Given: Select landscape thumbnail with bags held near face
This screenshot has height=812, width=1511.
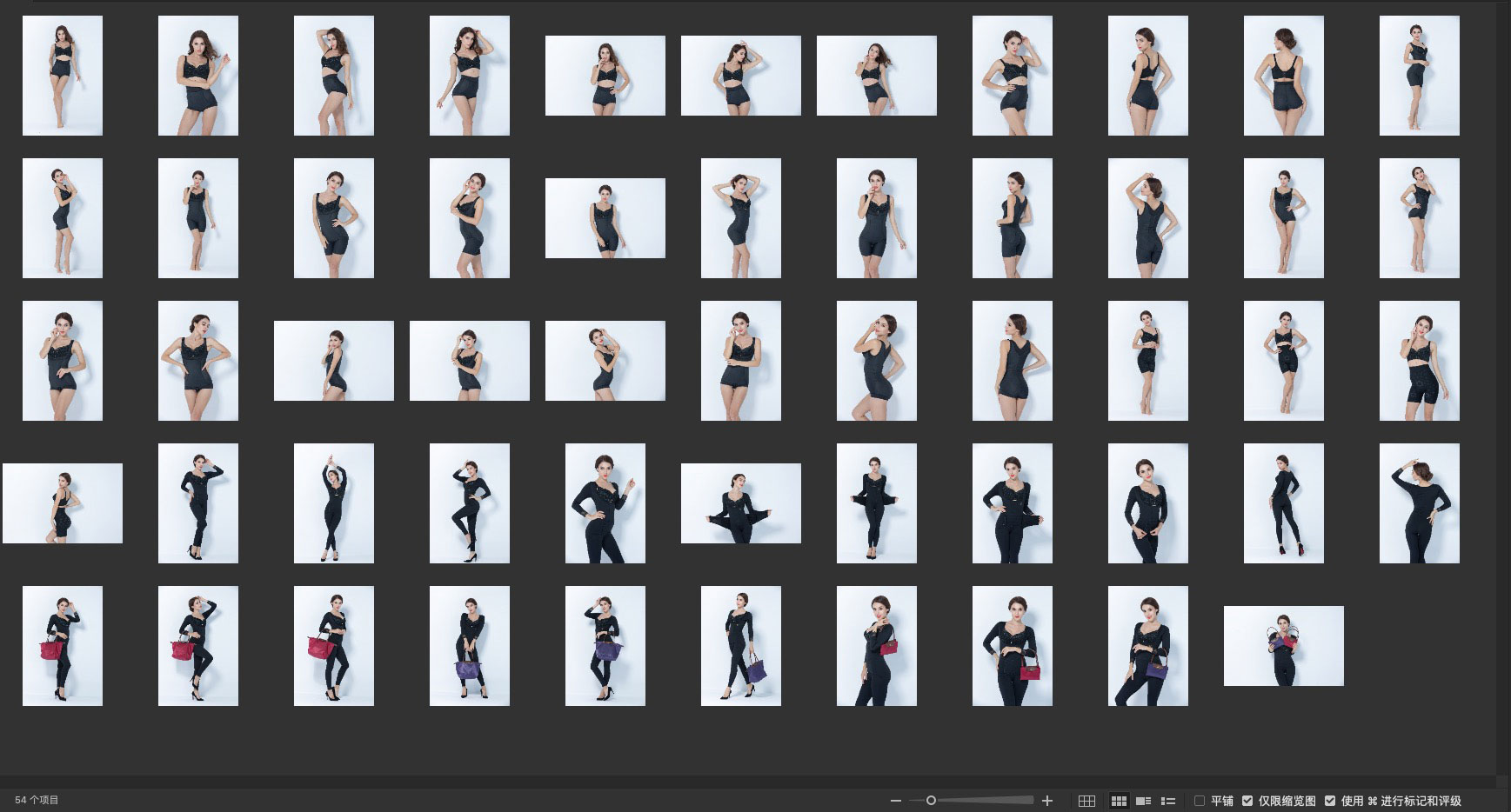Looking at the screenshot, I should tap(1284, 646).
